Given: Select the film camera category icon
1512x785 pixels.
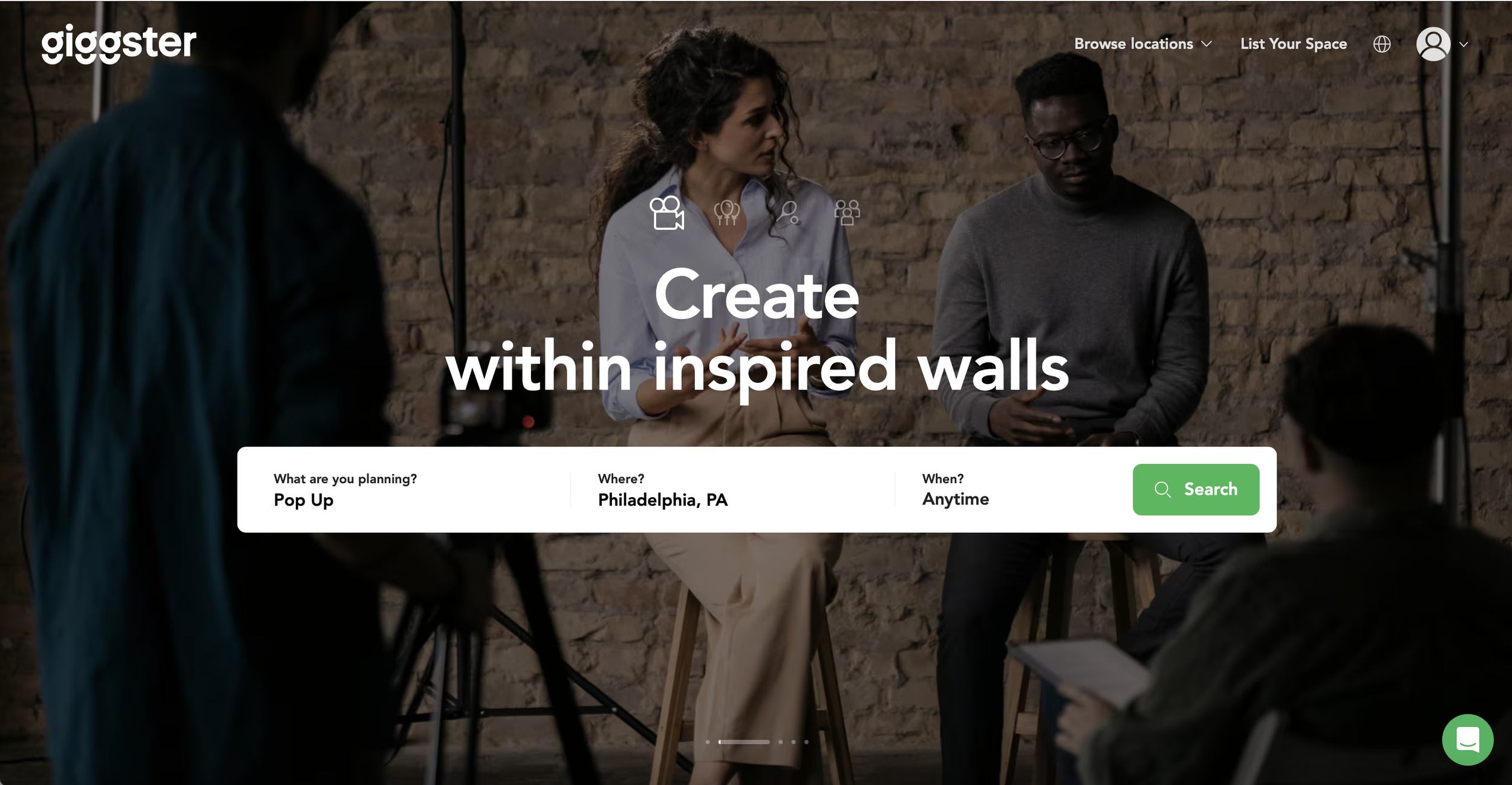Looking at the screenshot, I should click(x=667, y=213).
